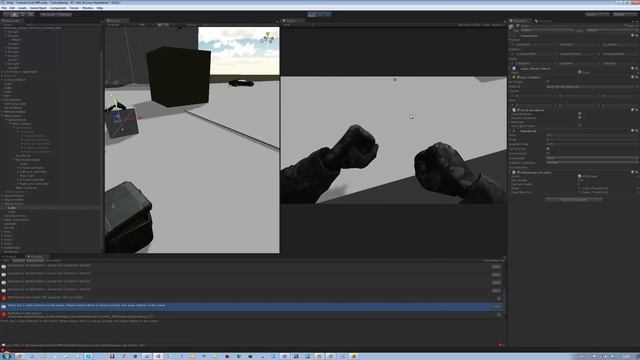
Task: Open the Edit menu
Action: 12,8
